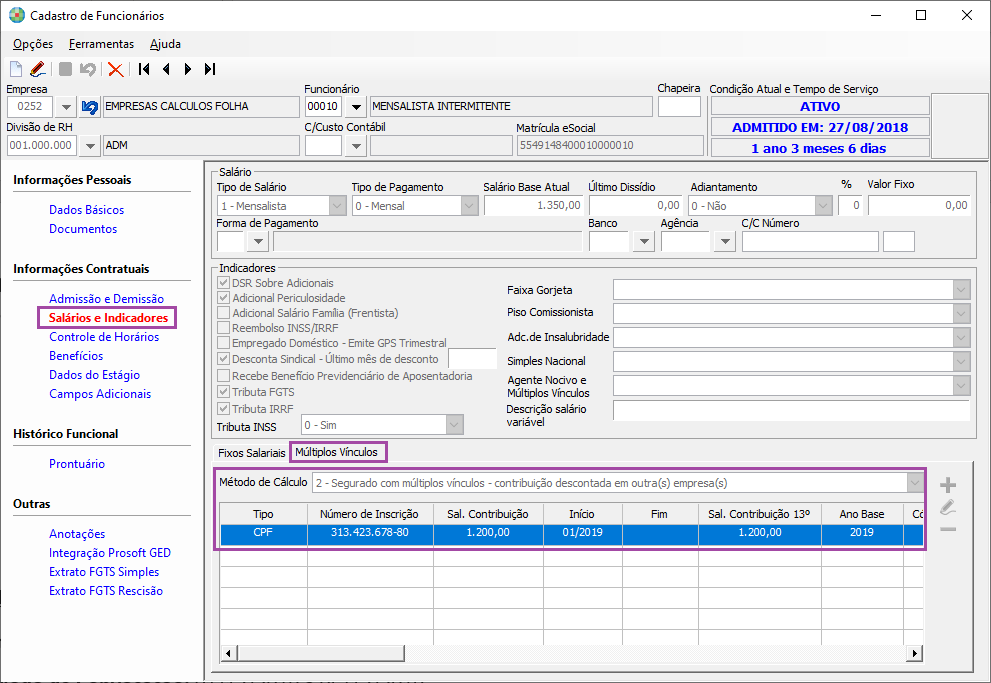The image size is (991, 683).
Task: Expand Agente Nocivo e Múltiplos Vínculos dropdown
Action: 961,385
